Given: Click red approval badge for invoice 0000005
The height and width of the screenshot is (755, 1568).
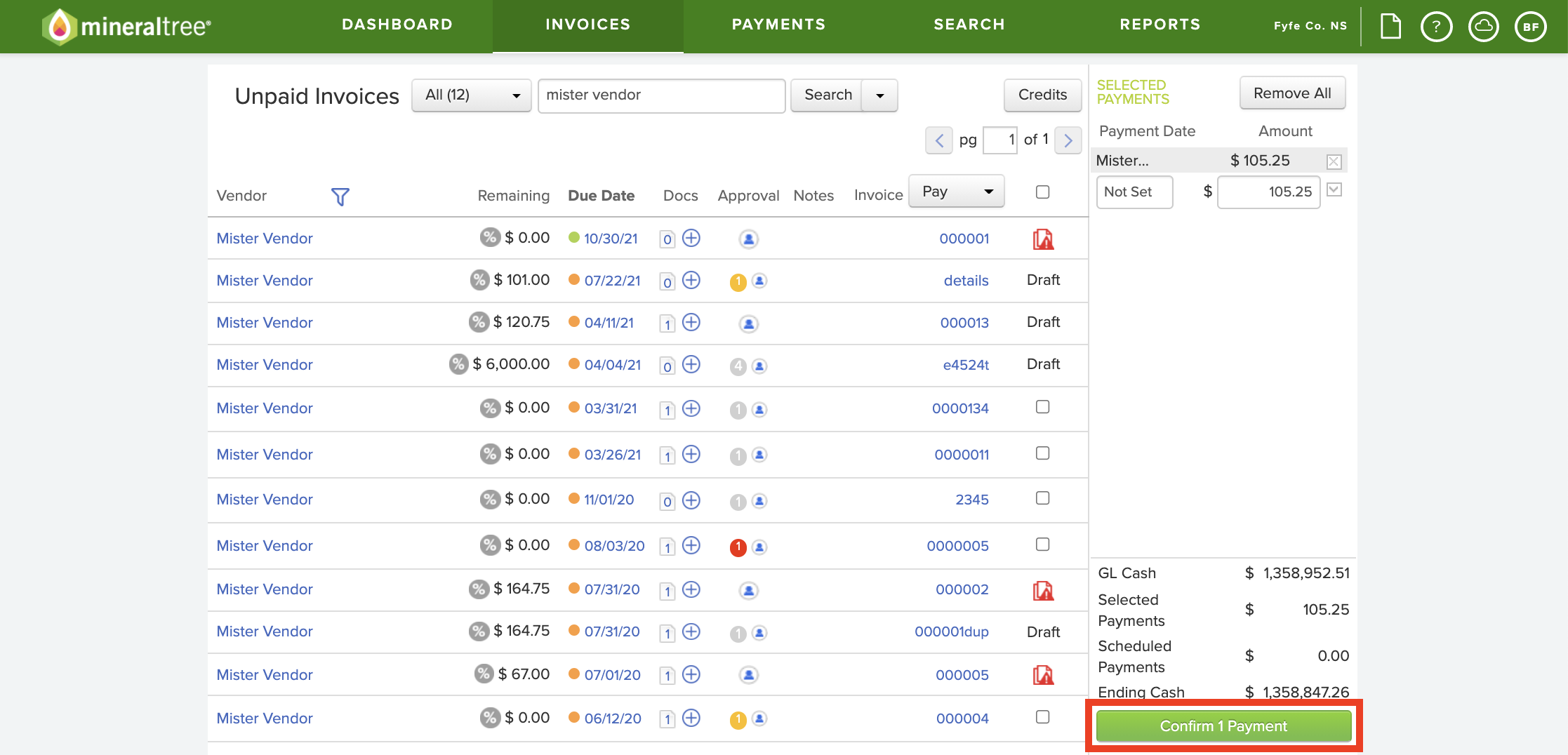Looking at the screenshot, I should (738, 547).
